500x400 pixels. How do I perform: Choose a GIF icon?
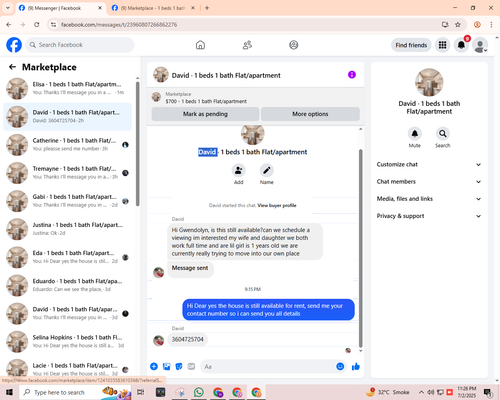(191, 367)
